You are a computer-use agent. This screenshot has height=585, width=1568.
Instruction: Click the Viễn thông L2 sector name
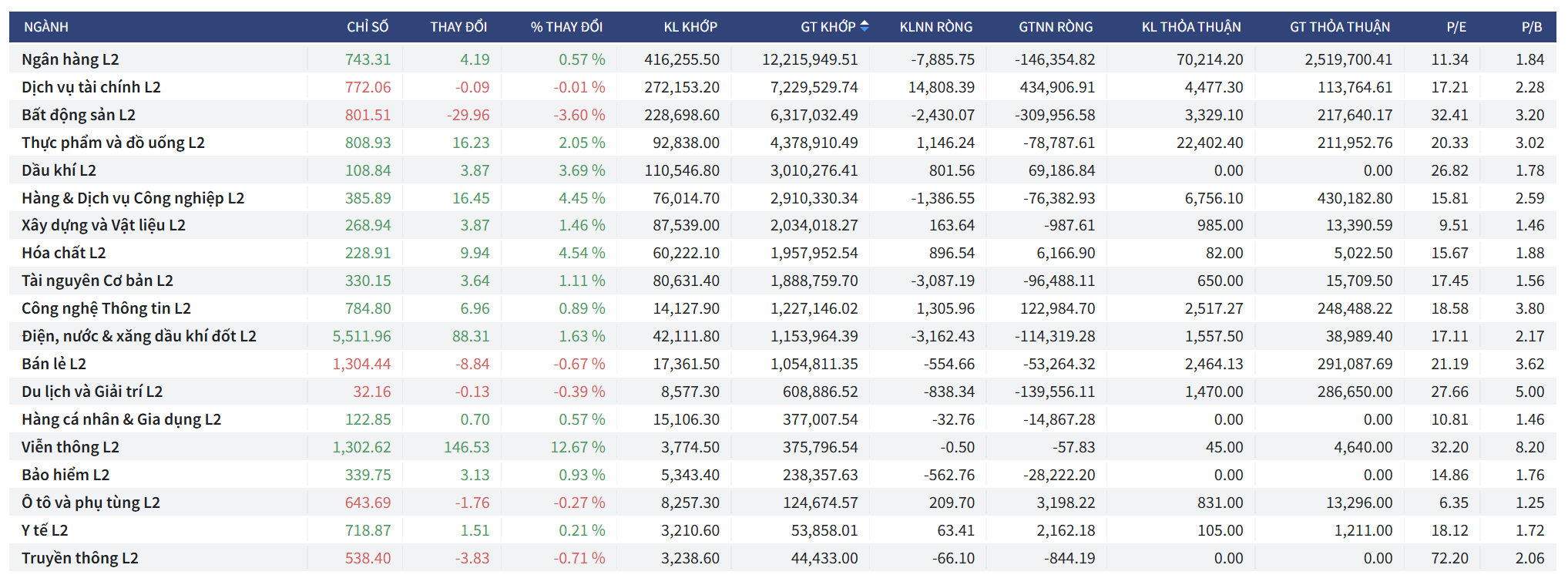pyautogui.click(x=70, y=447)
